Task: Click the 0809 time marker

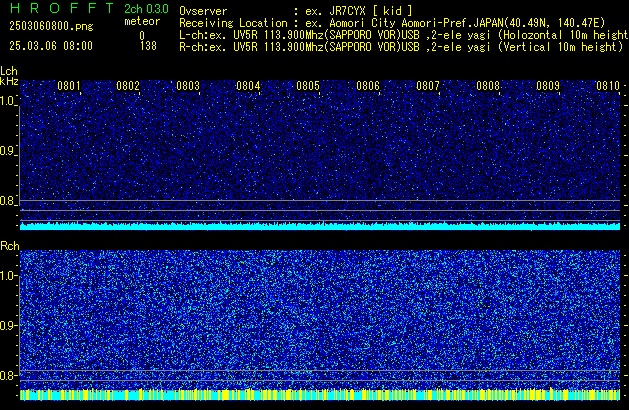Action: point(548,86)
